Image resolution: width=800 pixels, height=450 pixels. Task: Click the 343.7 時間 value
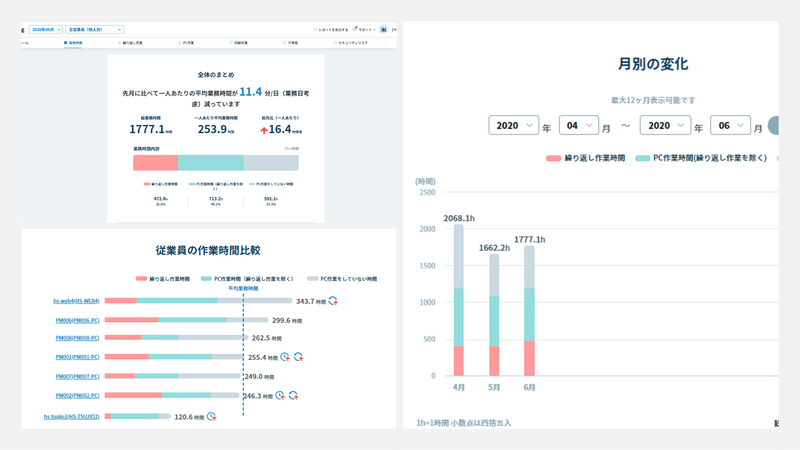tap(311, 302)
